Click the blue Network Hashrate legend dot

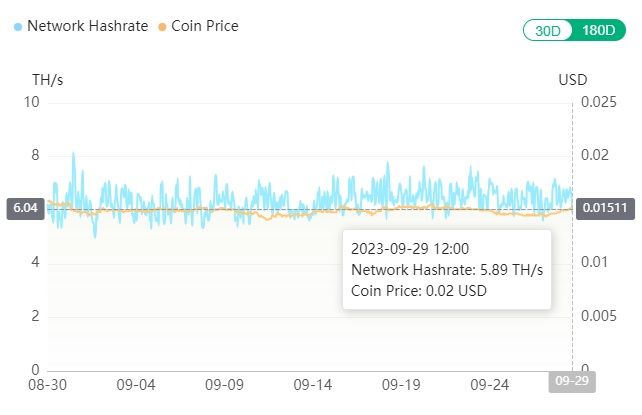[x=19, y=26]
